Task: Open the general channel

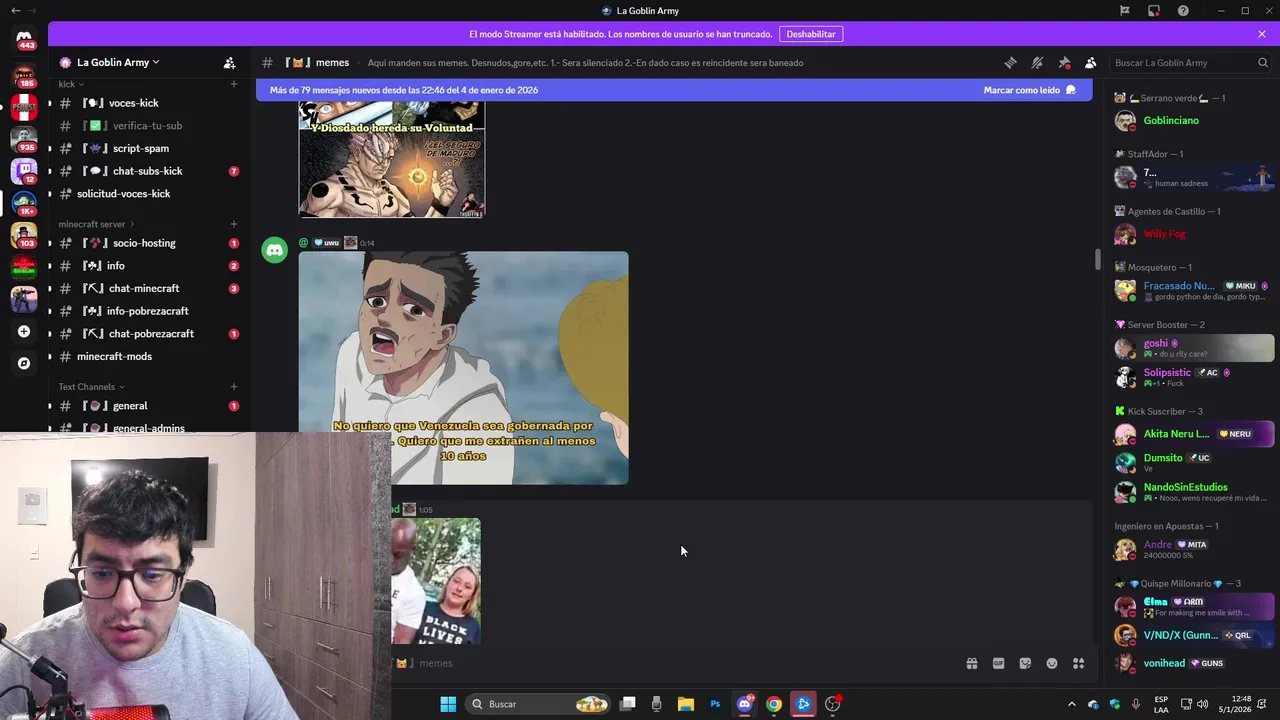Action: point(148,406)
